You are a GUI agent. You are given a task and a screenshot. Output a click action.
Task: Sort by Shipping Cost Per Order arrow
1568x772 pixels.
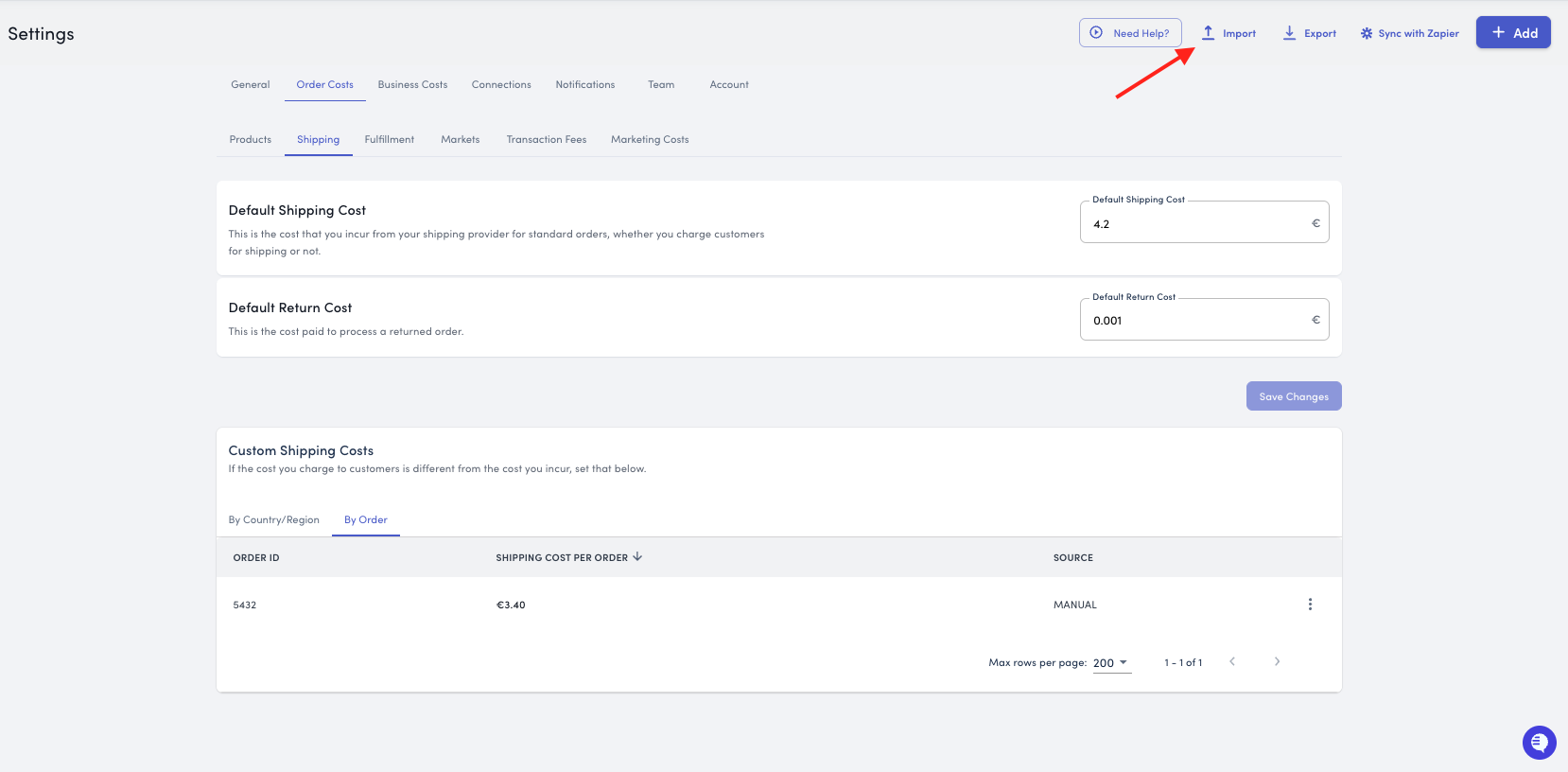coord(637,557)
